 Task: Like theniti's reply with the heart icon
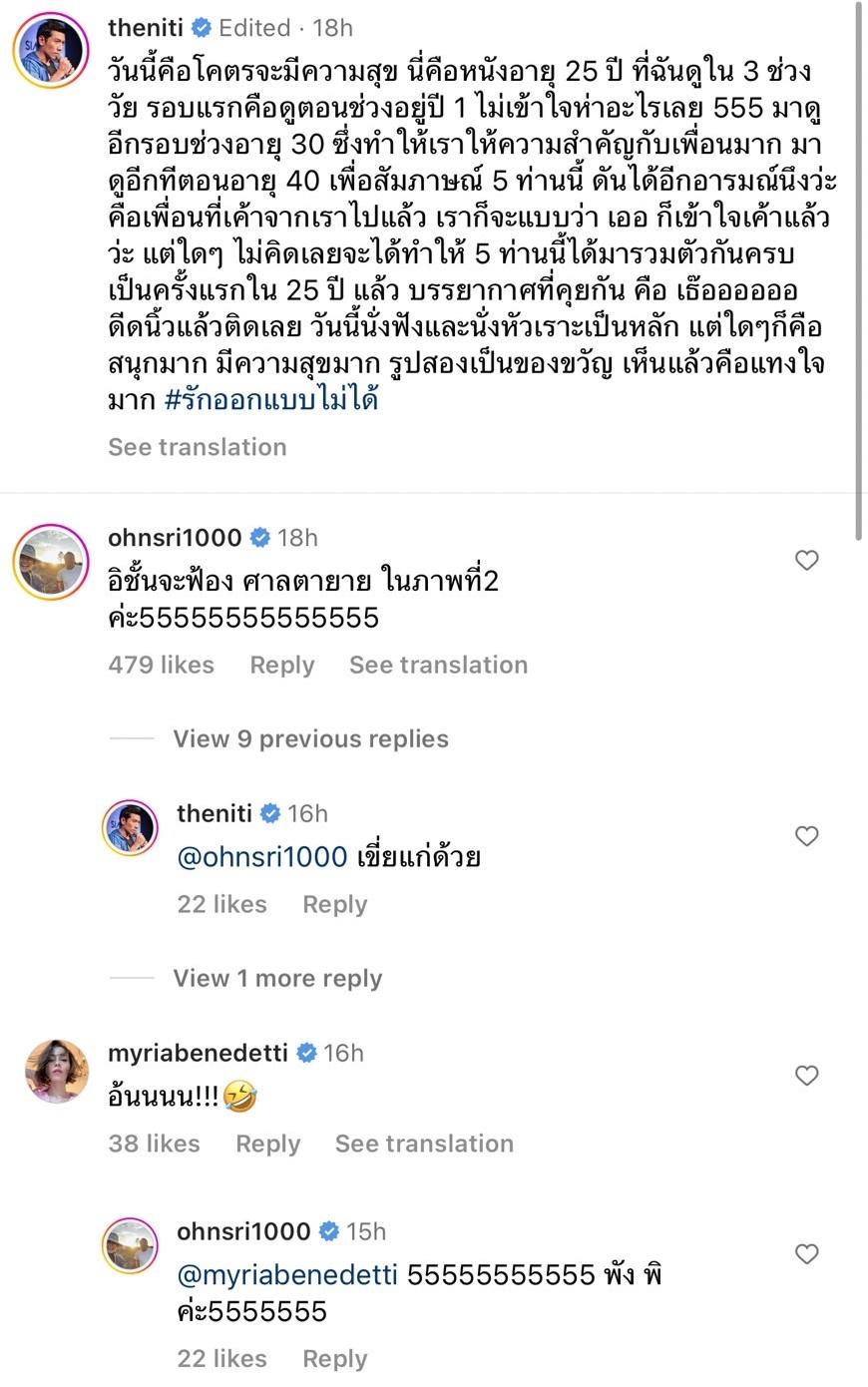(x=806, y=836)
